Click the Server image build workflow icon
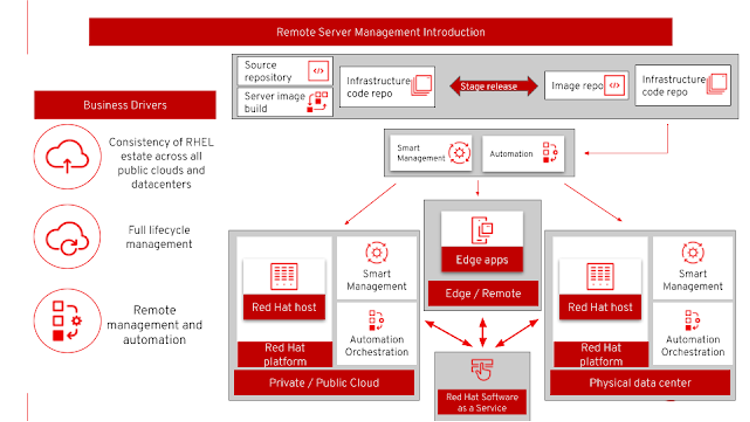The height and width of the screenshot is (422, 750). pyautogui.click(x=318, y=101)
